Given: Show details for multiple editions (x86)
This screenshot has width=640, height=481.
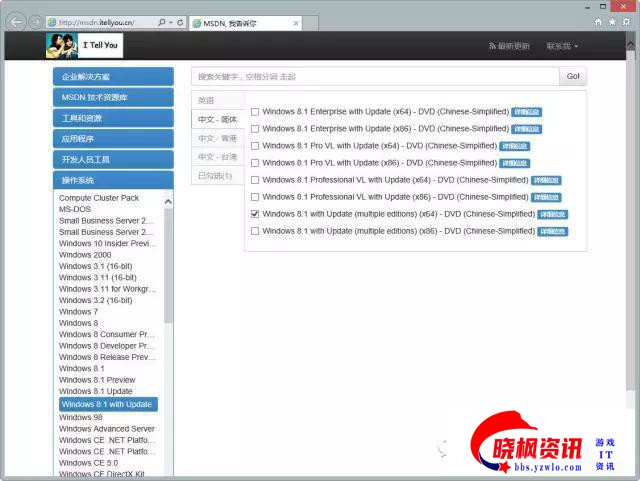Looking at the screenshot, I should pos(553,232).
